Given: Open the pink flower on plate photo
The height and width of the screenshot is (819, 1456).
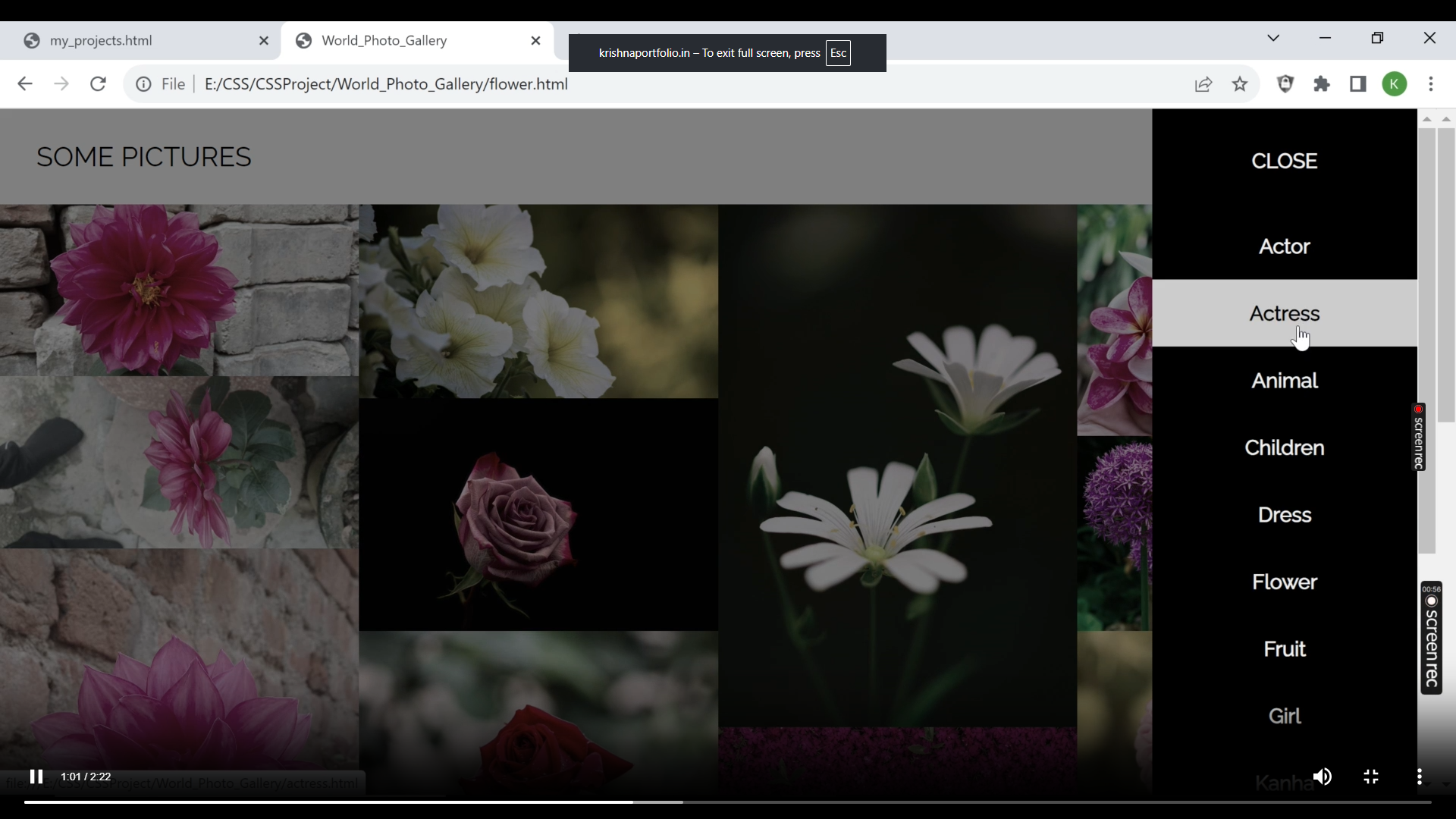Looking at the screenshot, I should [179, 463].
